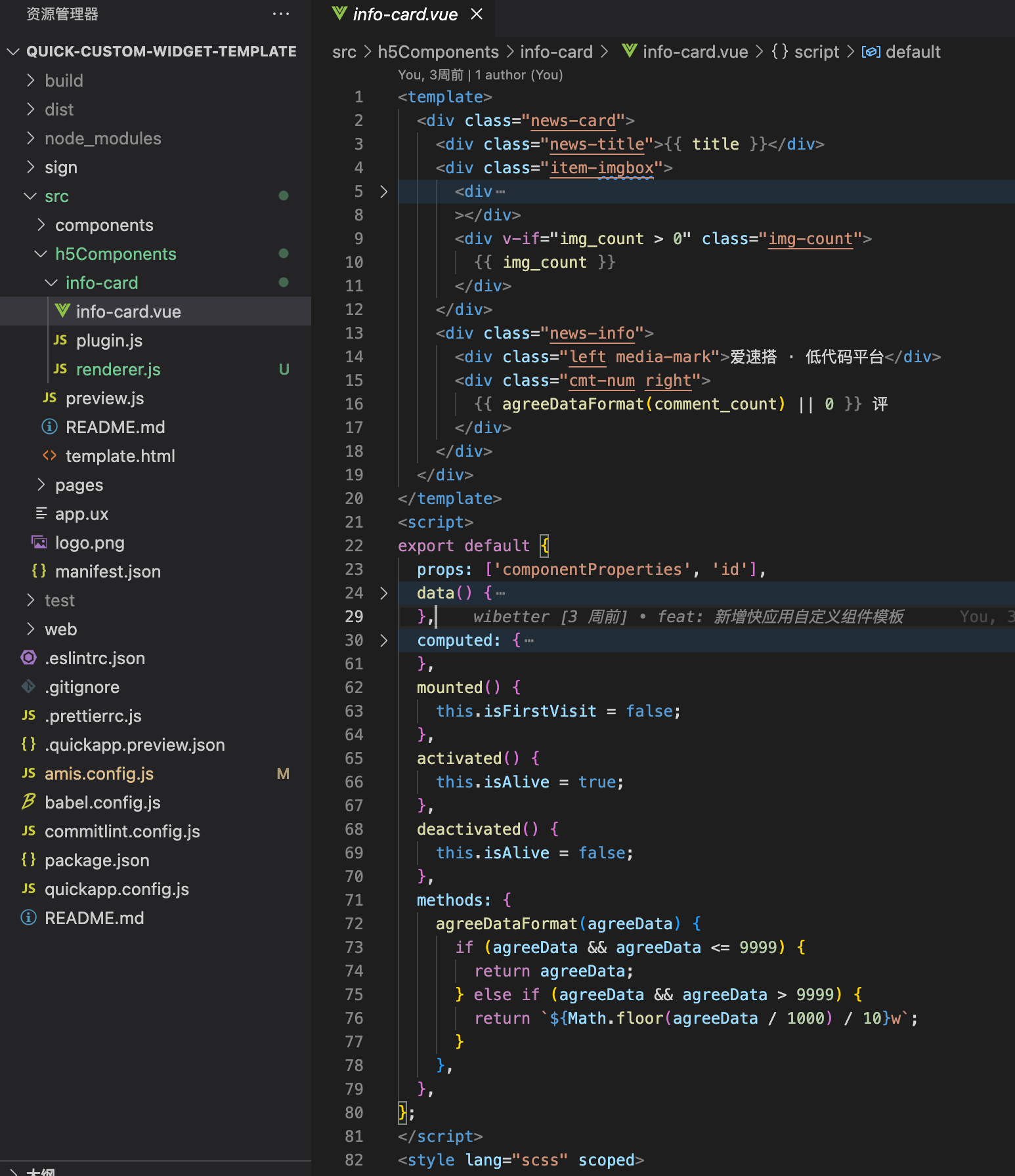The width and height of the screenshot is (1015, 1176).
Task: Click 'agreeDataFormat(agreeData)' method on line 72
Action: click(x=559, y=924)
